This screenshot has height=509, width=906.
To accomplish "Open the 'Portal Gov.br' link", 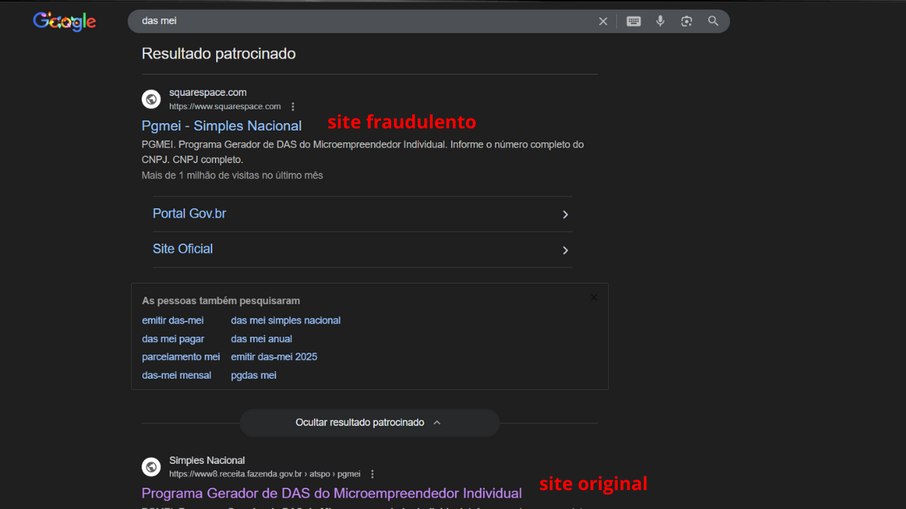I will coord(189,213).
